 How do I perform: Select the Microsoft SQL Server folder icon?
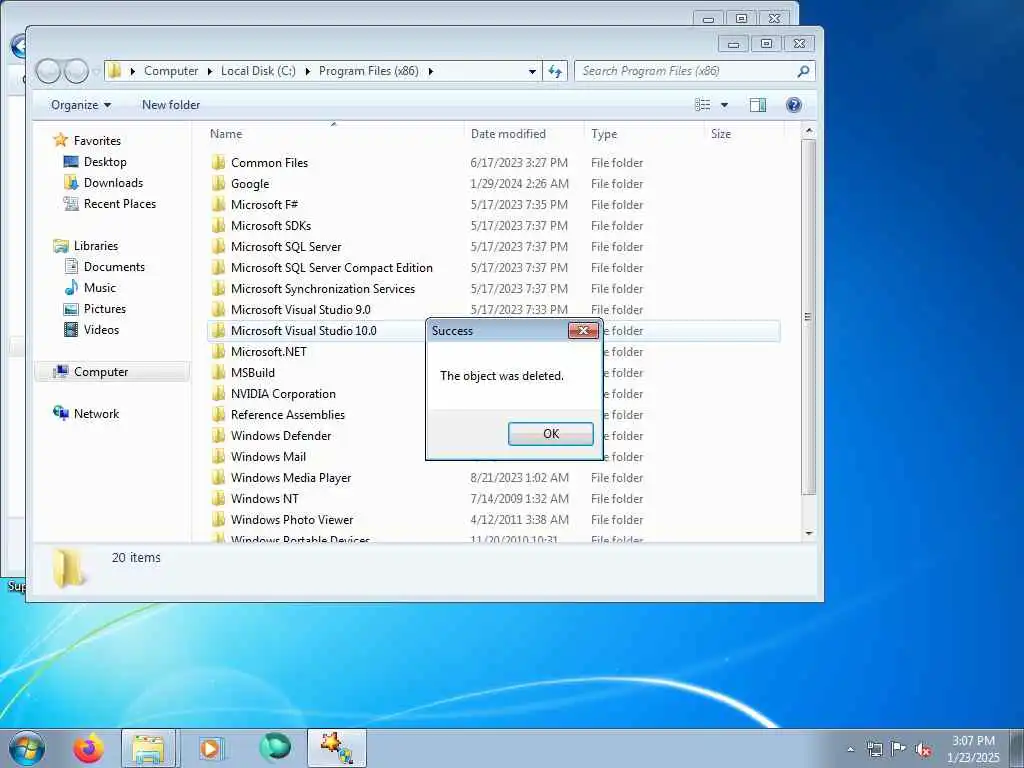tap(219, 247)
